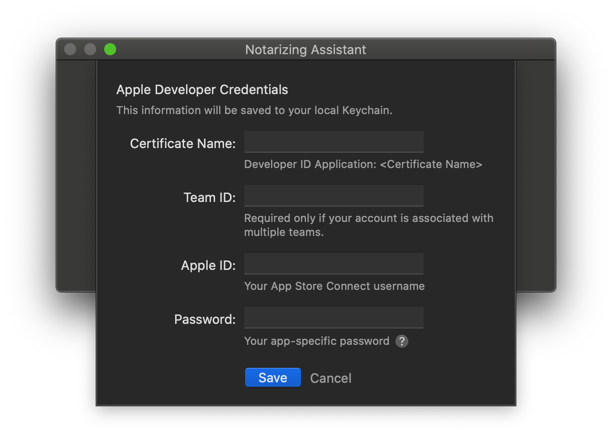Click the 'Developer ID Application' hint text

[363, 164]
